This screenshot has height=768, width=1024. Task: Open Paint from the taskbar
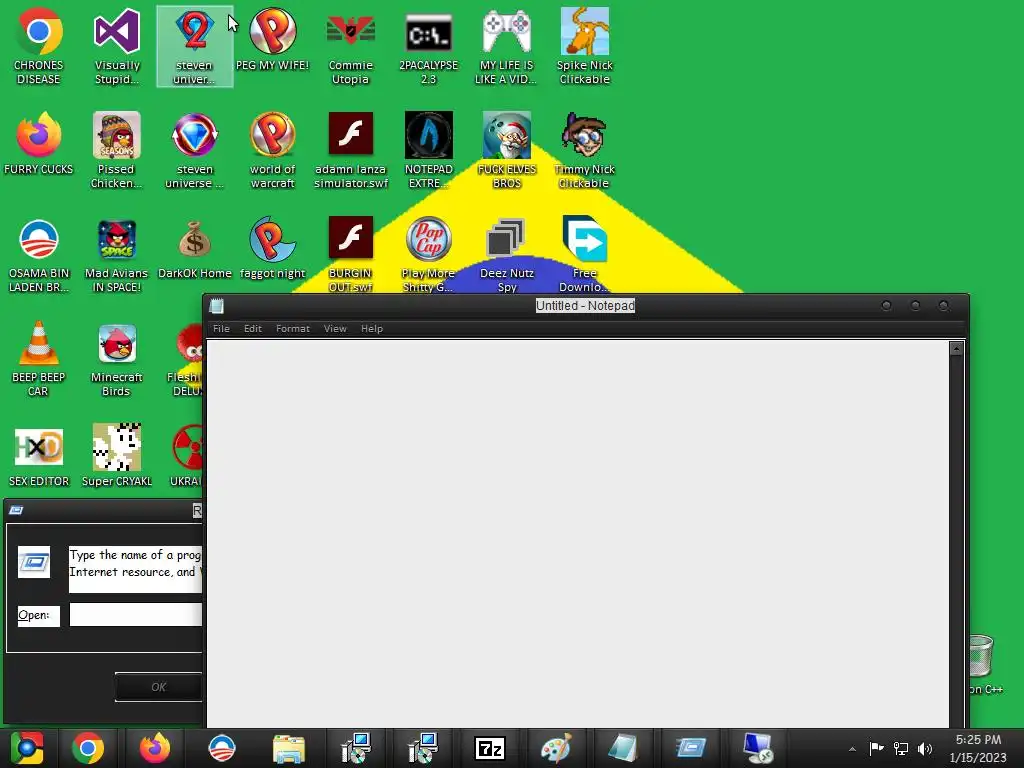coord(556,748)
